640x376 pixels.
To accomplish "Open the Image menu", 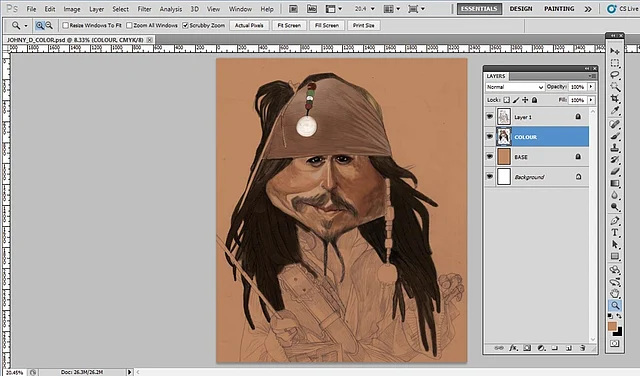I will click(72, 9).
